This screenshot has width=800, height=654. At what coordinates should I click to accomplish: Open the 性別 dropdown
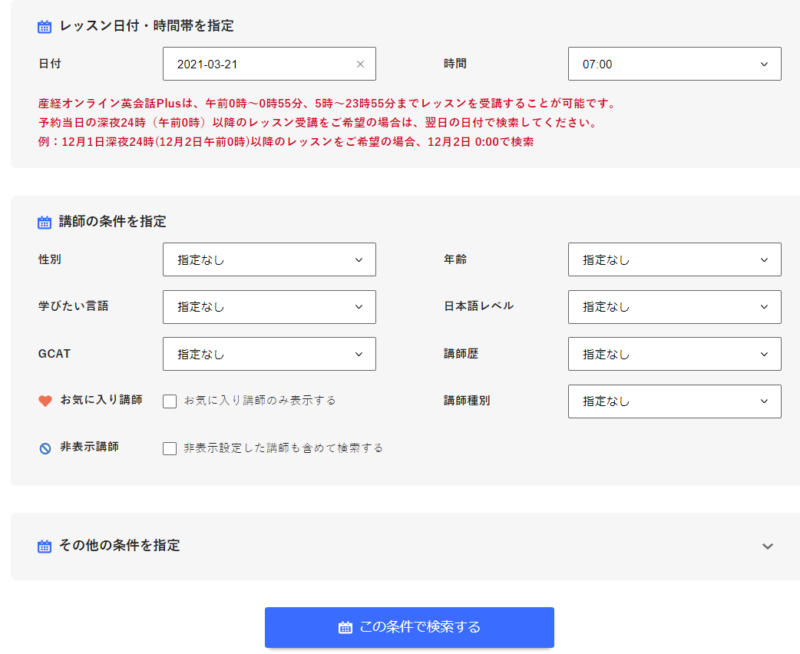tap(269, 259)
